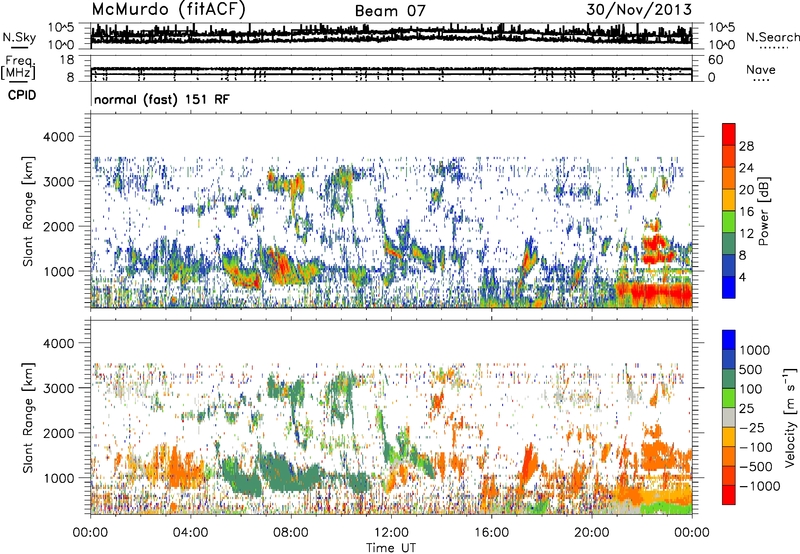Click the date '30/Nov/2013'
Image resolution: width=800 pixels, height=554 pixels.
click(x=639, y=10)
